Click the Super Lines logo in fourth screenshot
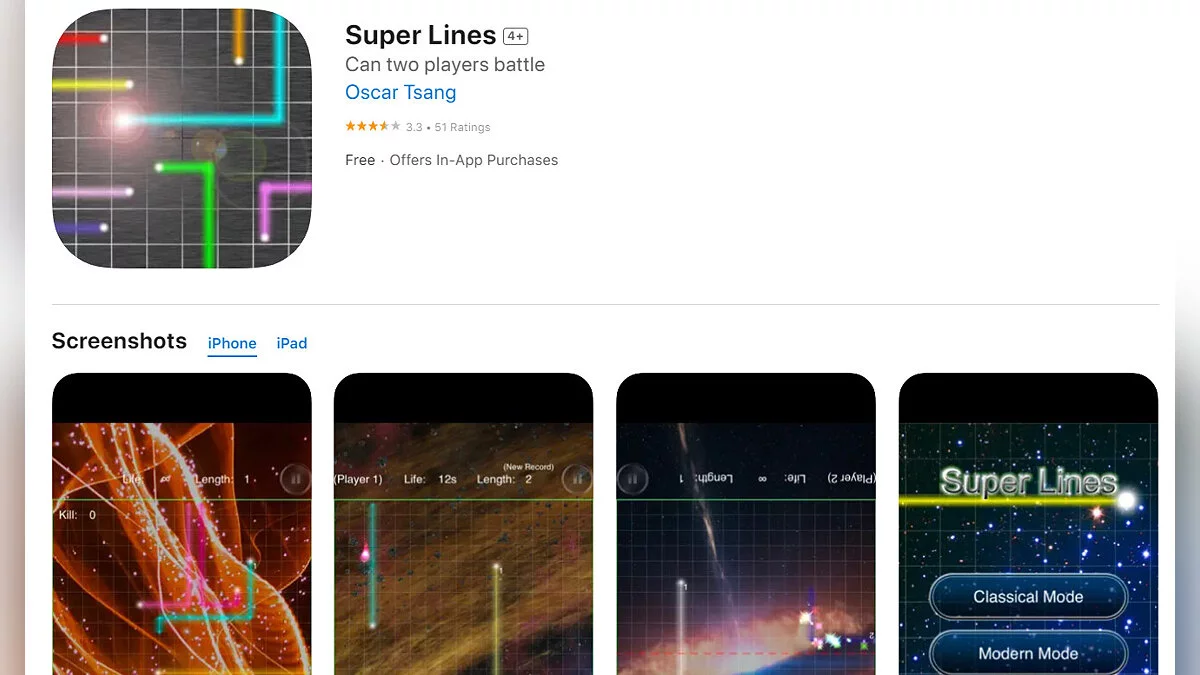Screen dimensions: 1200x675 point(1028,483)
